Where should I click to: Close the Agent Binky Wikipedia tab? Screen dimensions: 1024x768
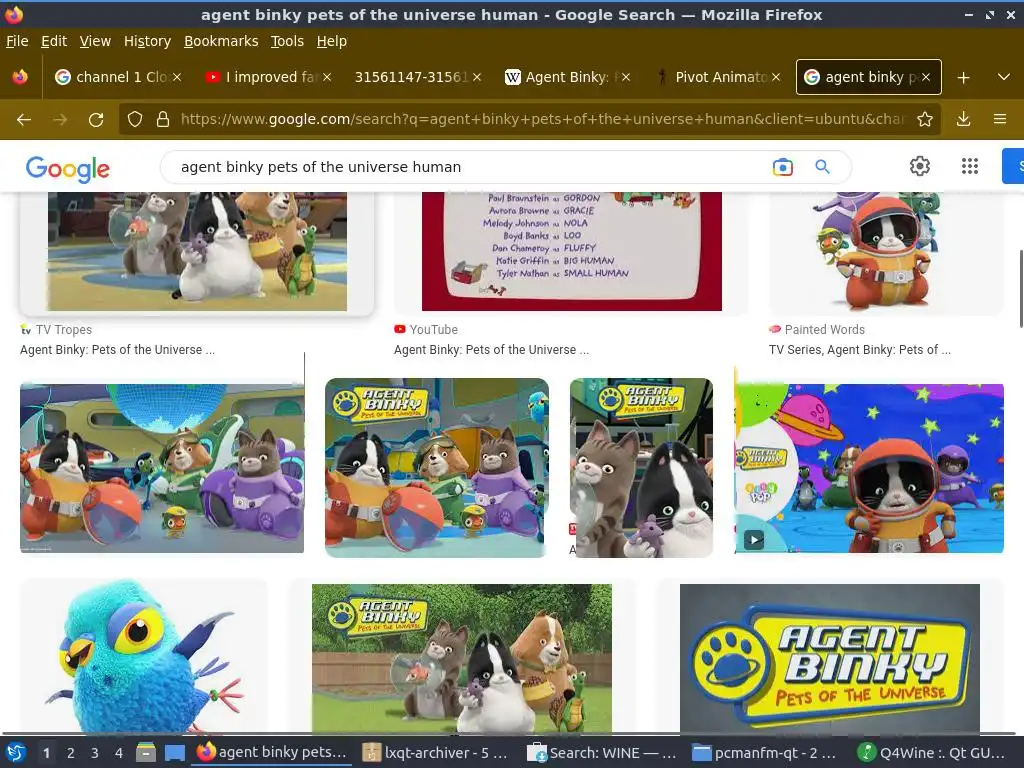(626, 77)
